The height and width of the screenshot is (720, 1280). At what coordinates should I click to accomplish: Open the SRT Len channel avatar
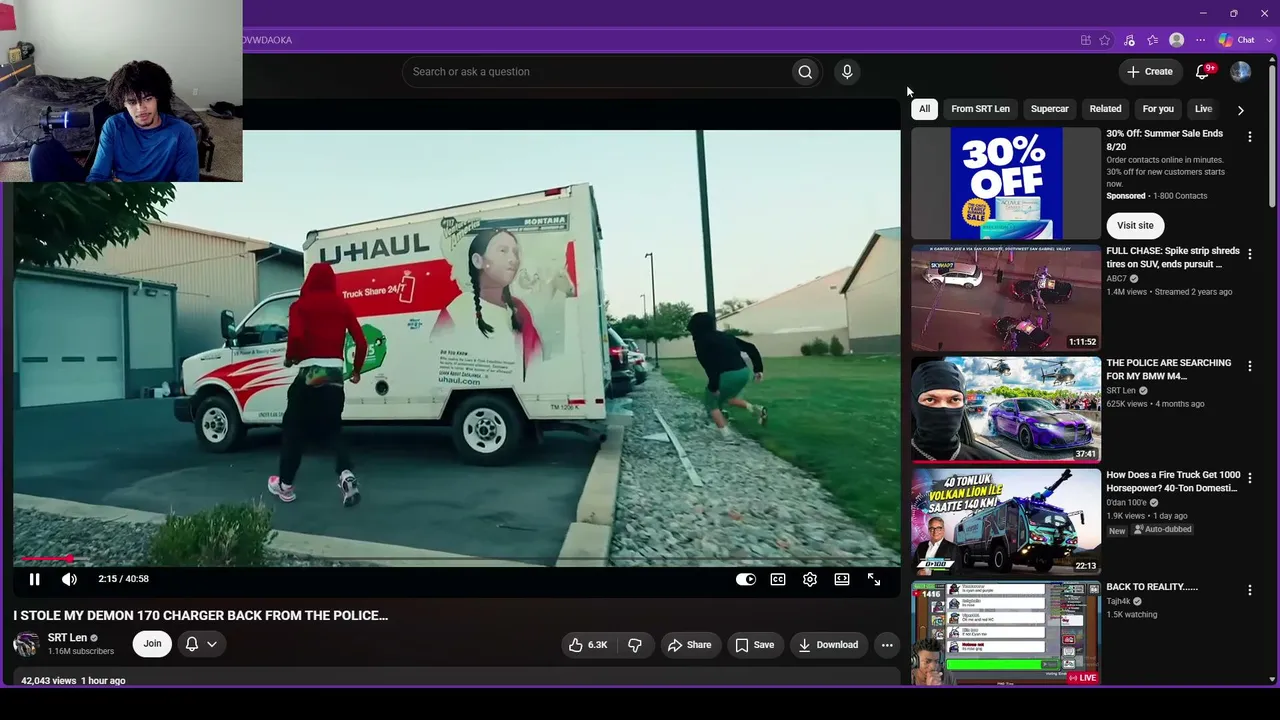[26, 644]
